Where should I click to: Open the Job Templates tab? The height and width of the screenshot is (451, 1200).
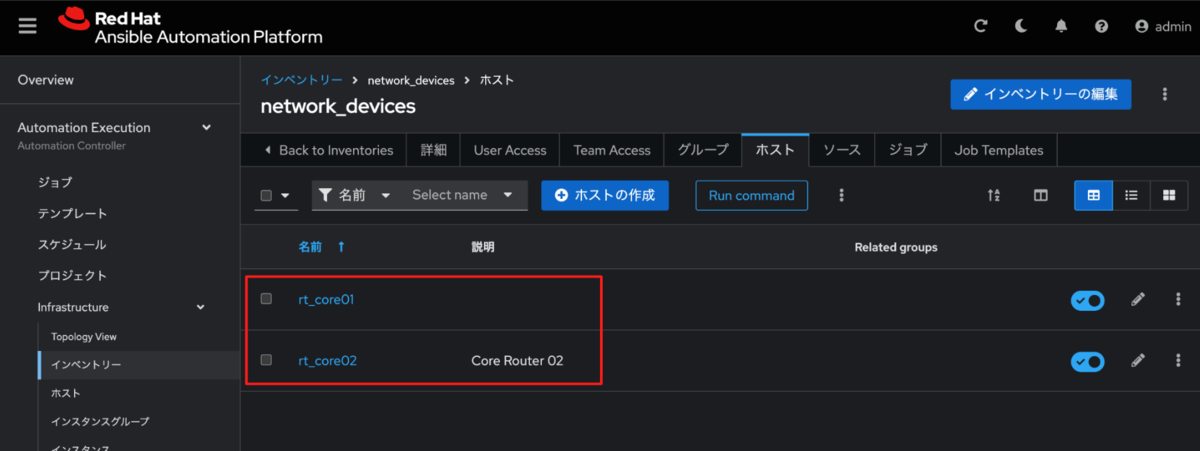click(x=999, y=150)
